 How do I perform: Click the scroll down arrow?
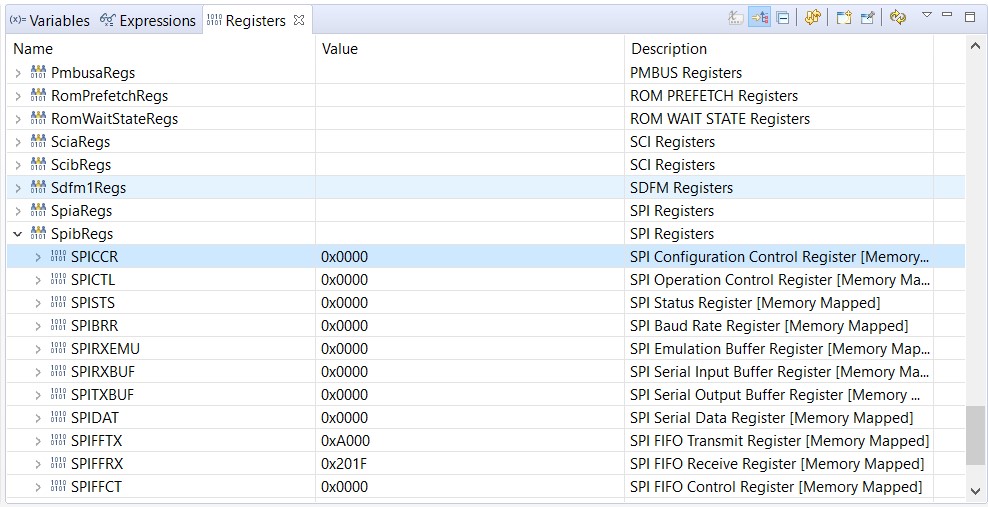[x=975, y=490]
